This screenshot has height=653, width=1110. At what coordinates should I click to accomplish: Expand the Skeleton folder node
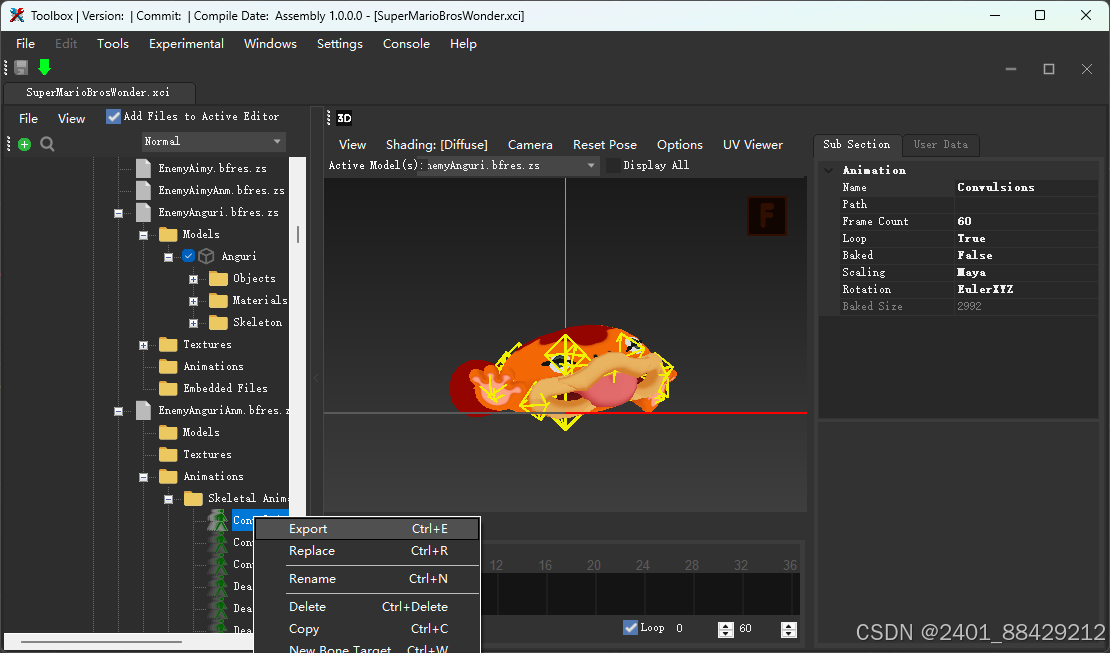point(193,323)
